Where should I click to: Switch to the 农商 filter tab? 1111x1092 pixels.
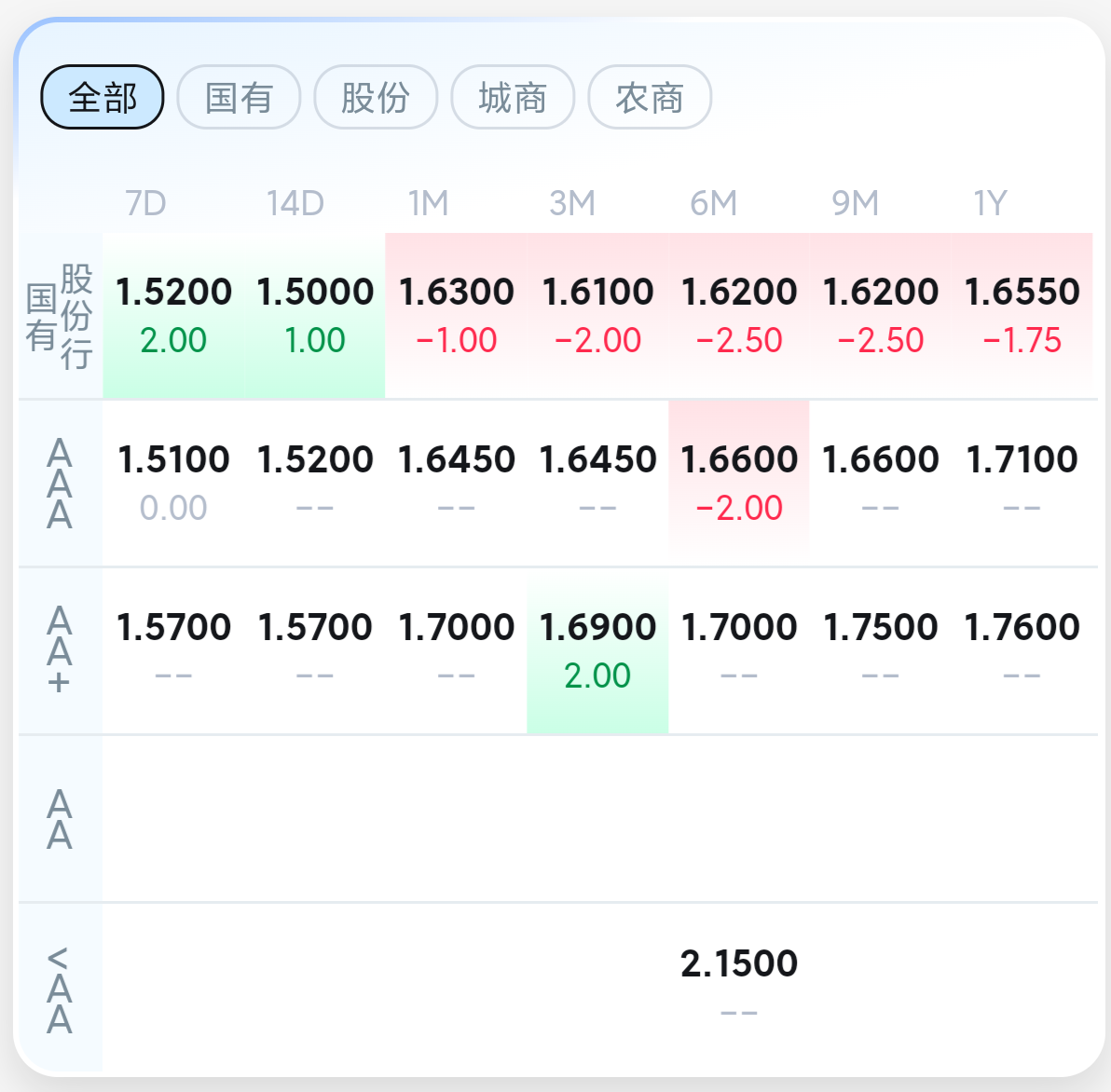pyautogui.click(x=650, y=97)
